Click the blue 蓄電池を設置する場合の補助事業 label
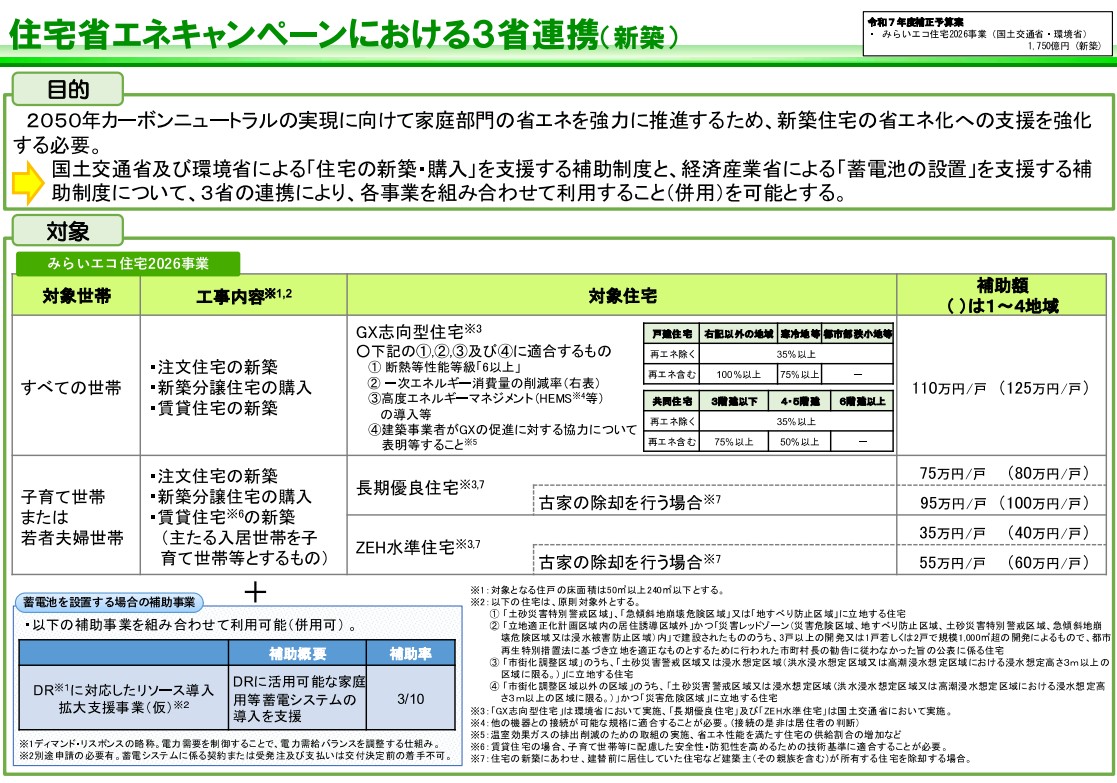The image size is (1117, 783). coord(110,602)
